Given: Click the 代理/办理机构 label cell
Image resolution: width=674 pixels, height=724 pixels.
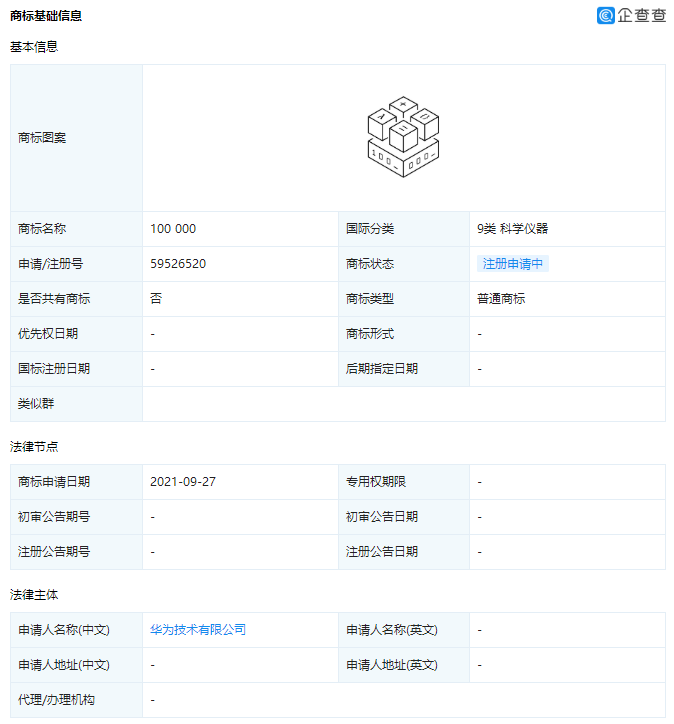Looking at the screenshot, I should pyautogui.click(x=56, y=700).
